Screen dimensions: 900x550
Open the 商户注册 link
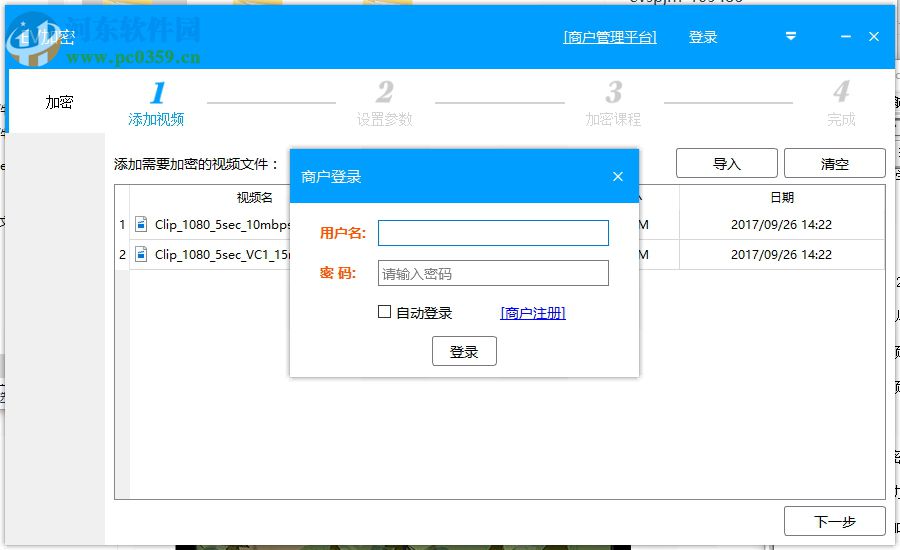533,313
